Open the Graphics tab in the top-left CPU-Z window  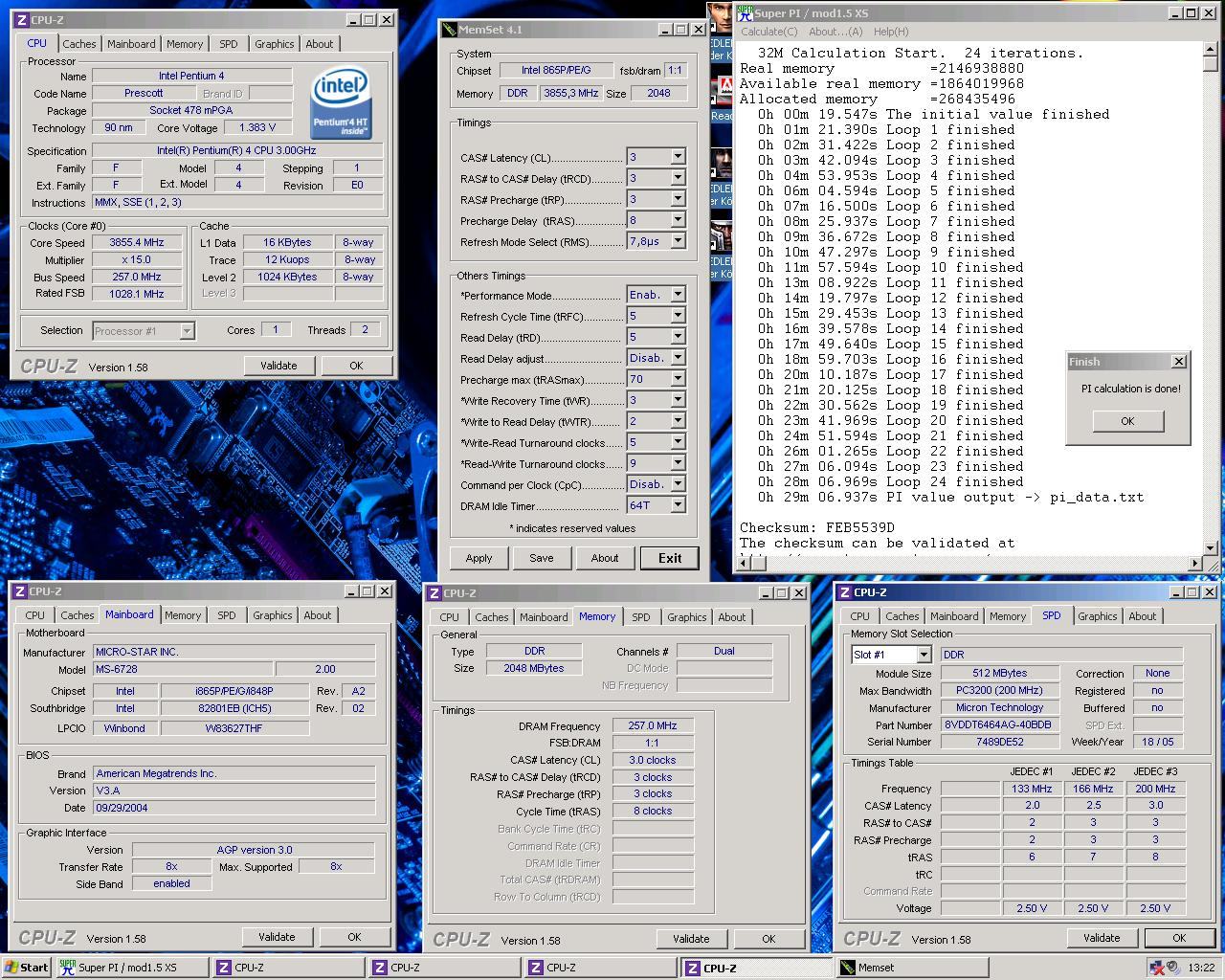[x=275, y=44]
